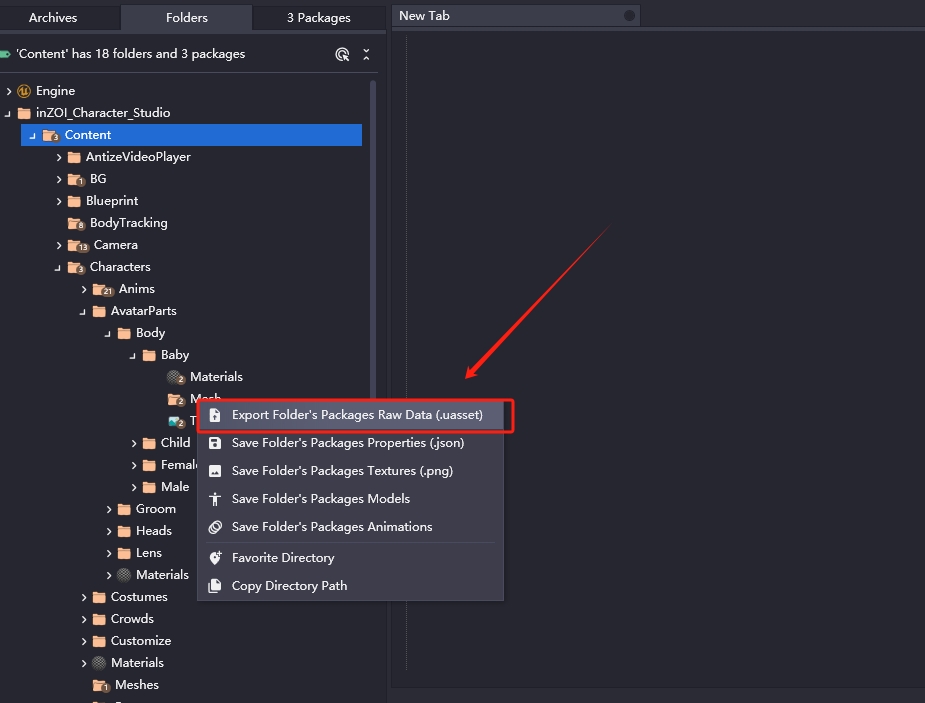Viewport: 925px width, 703px height.
Task: Collapse the Content folder node
Action: click(x=32, y=136)
